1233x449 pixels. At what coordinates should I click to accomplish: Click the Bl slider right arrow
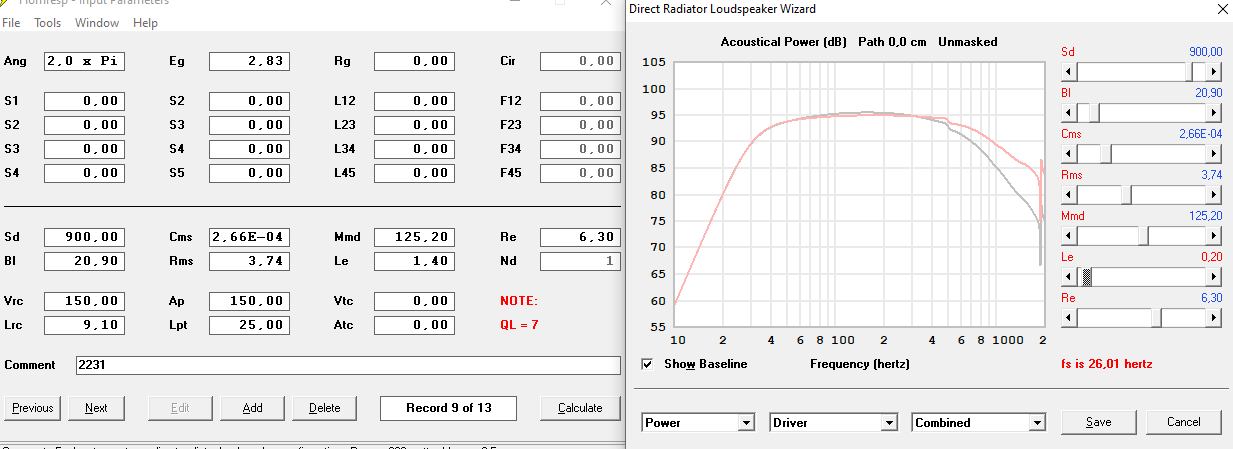pos(1214,113)
